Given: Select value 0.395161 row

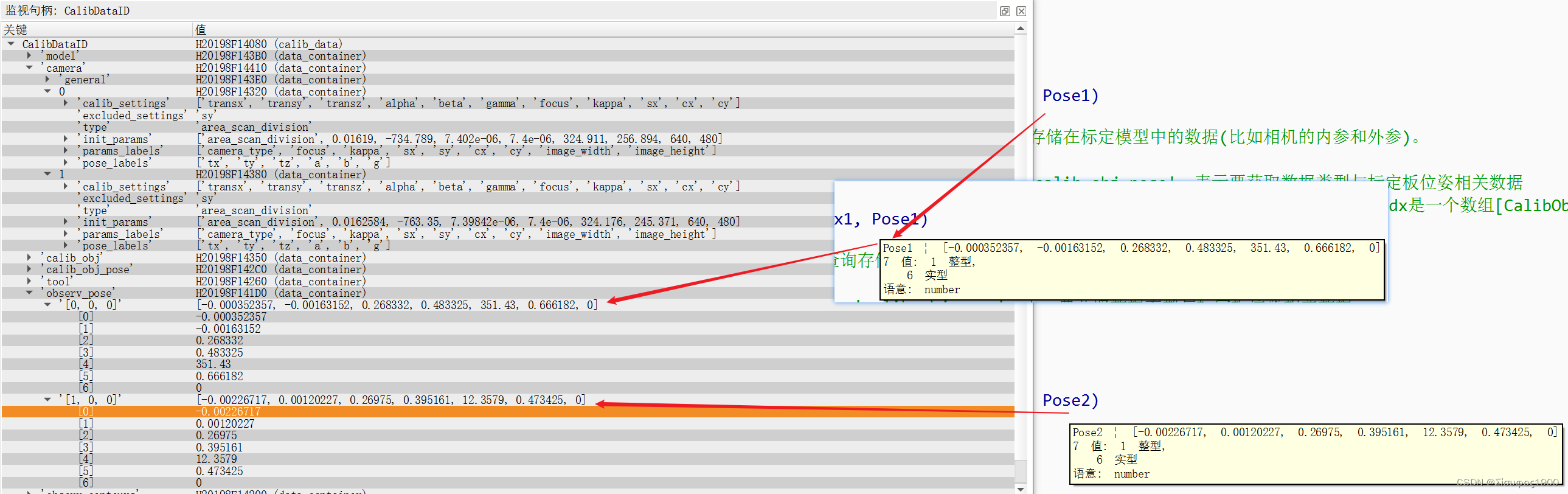Looking at the screenshot, I should 219,448.
